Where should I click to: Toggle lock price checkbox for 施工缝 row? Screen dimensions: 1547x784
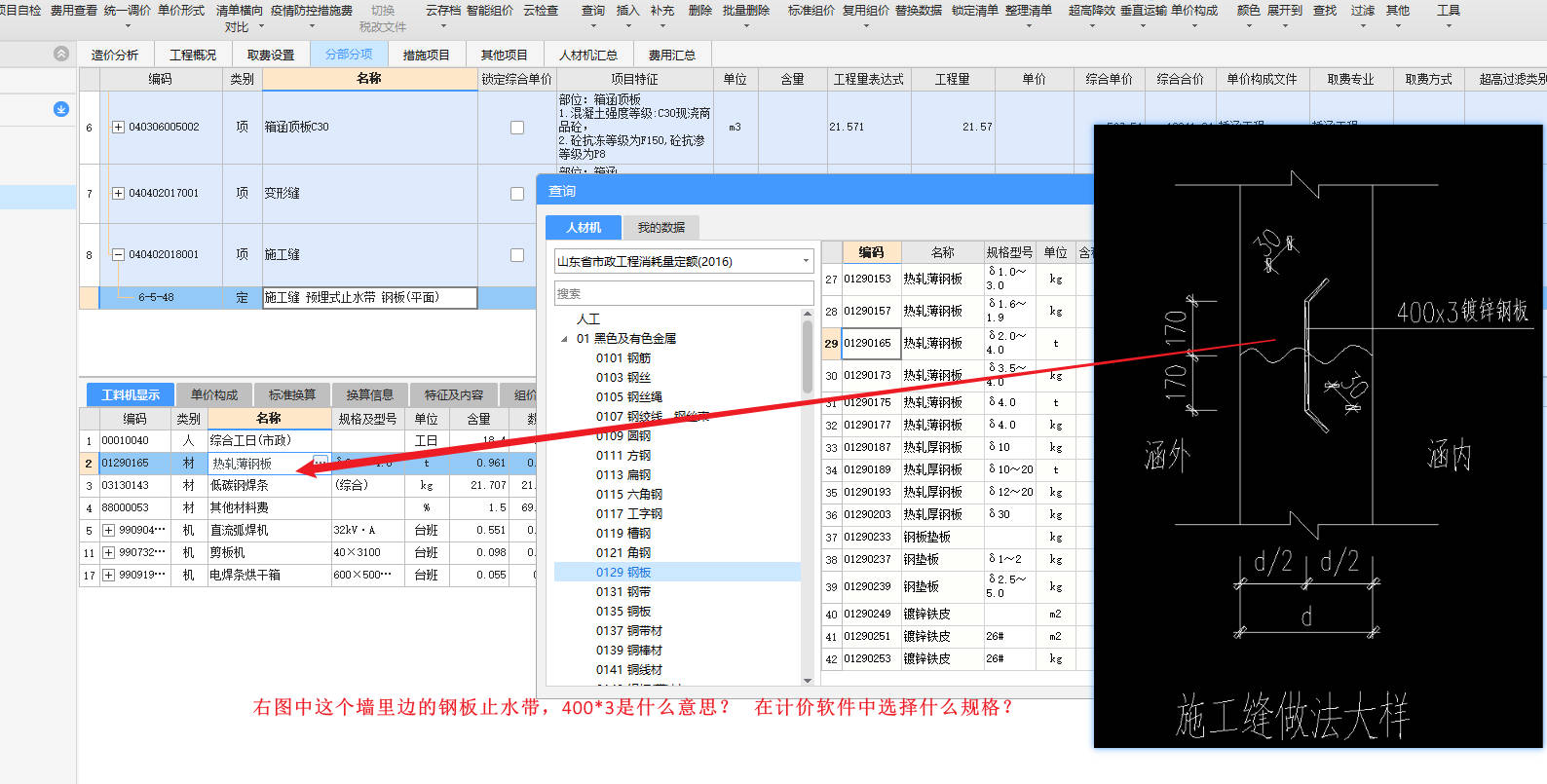pyautogui.click(x=517, y=255)
